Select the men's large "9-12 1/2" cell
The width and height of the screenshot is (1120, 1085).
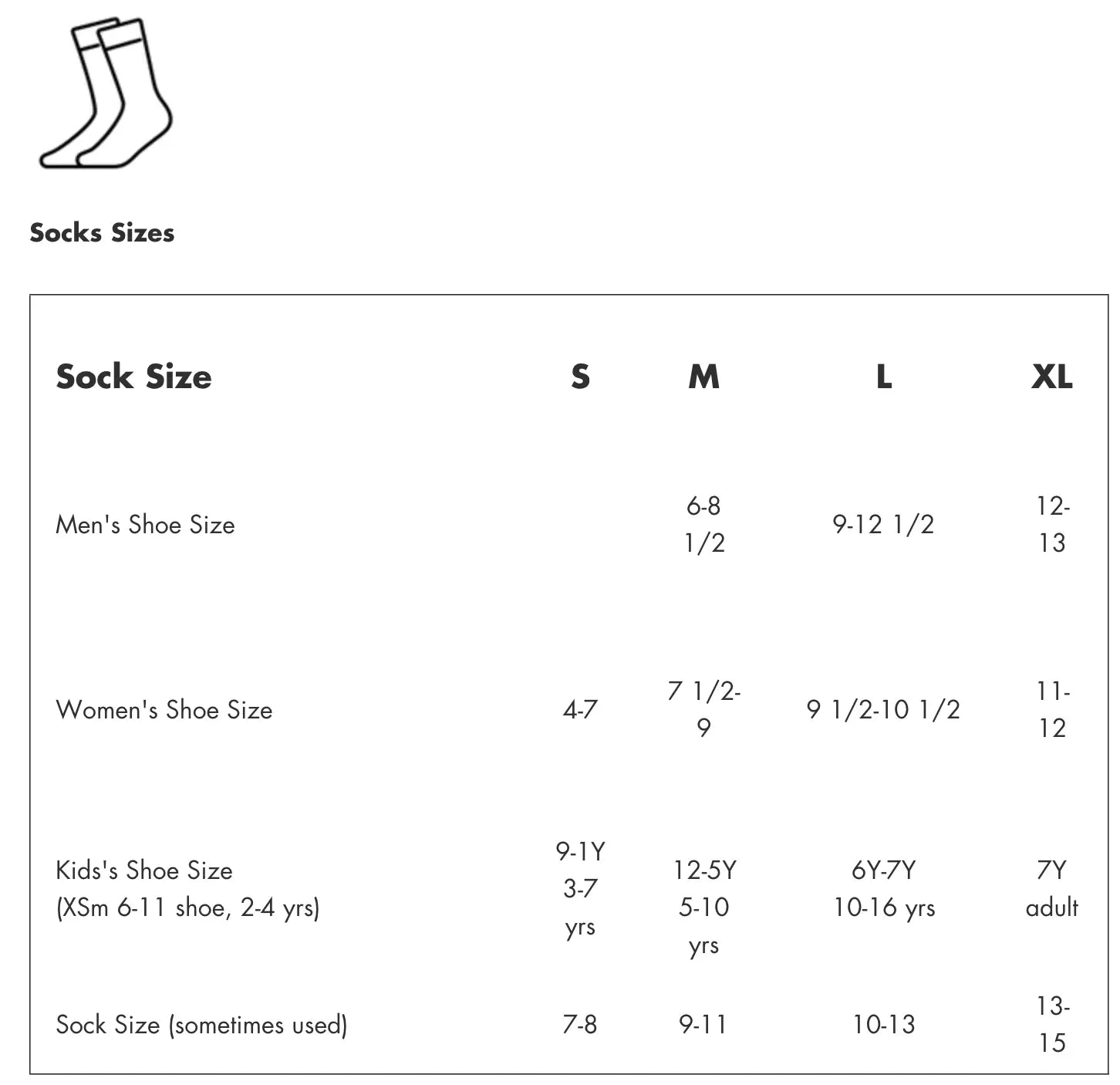click(x=883, y=525)
